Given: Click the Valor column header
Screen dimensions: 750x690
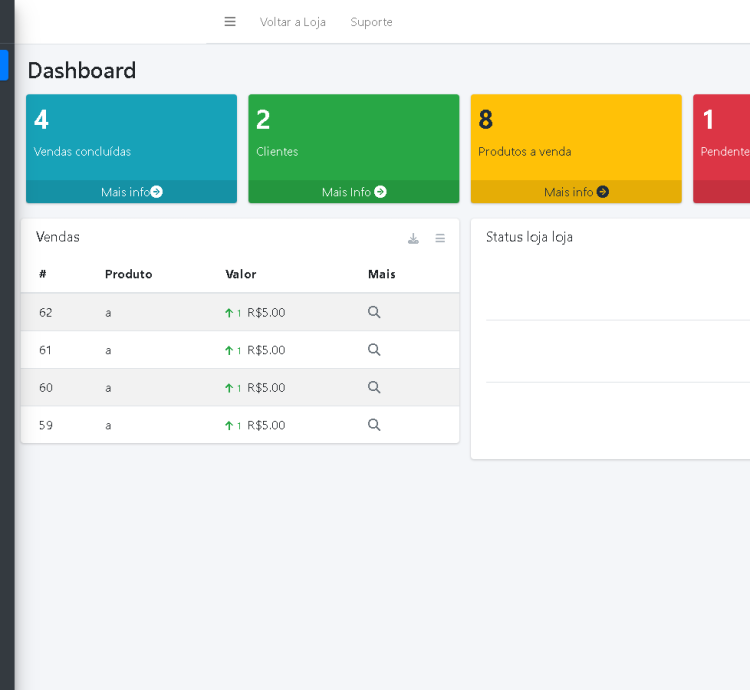Looking at the screenshot, I should pyautogui.click(x=240, y=274).
